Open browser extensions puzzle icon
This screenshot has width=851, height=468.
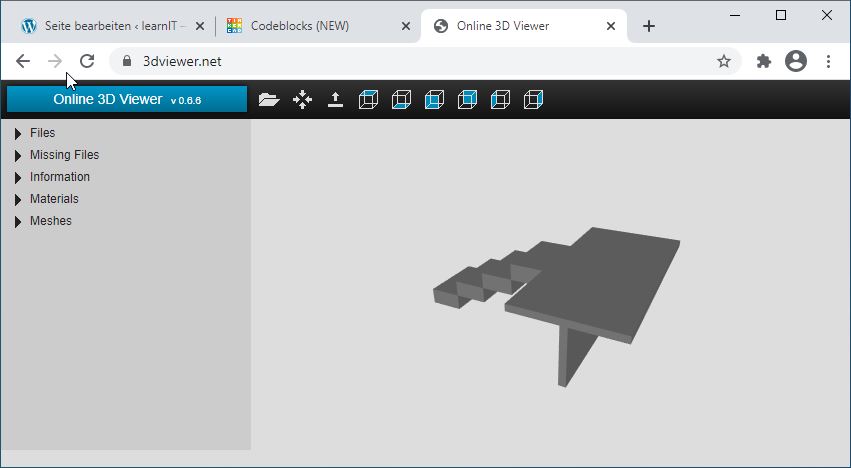(x=764, y=61)
